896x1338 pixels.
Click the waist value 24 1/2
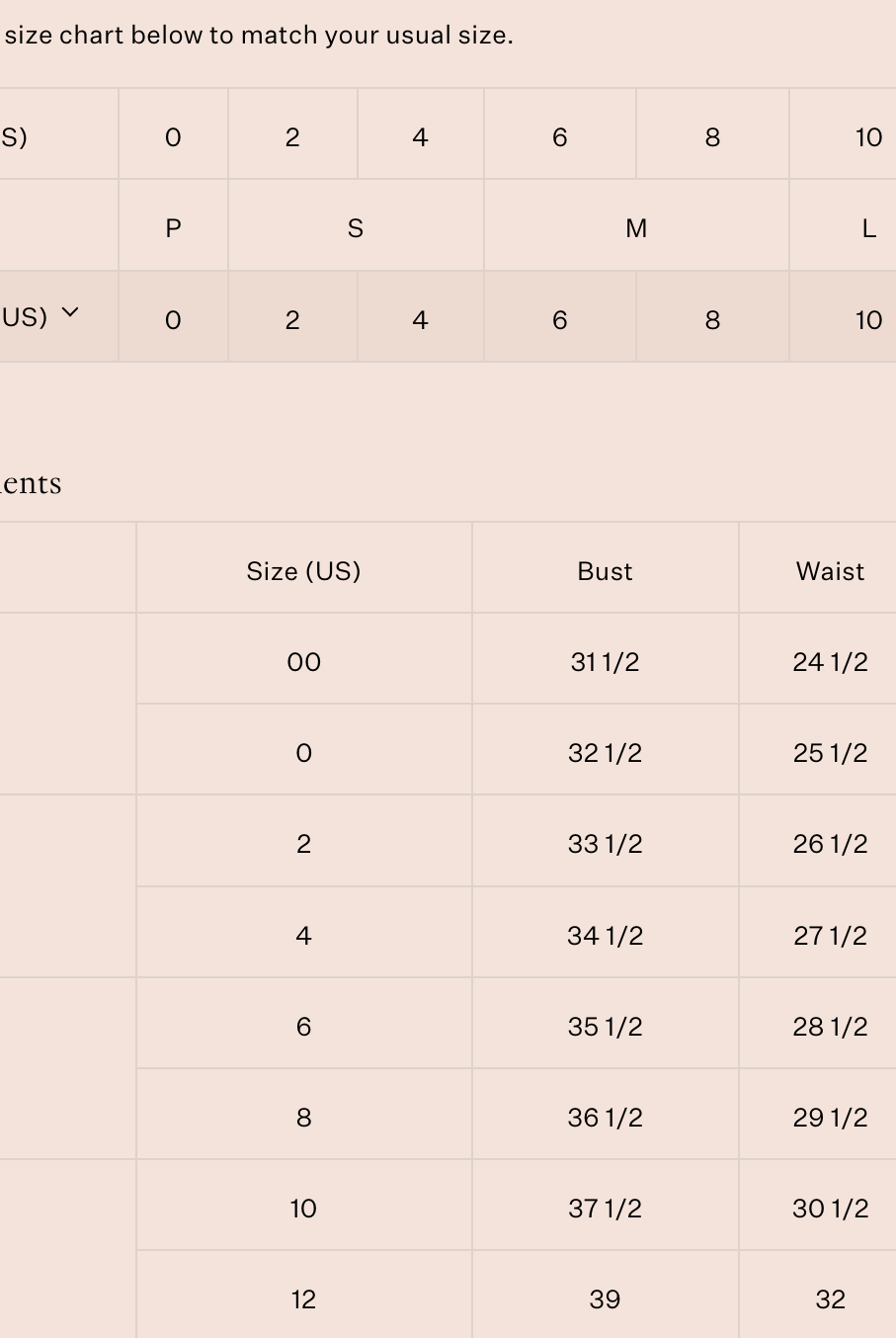pos(830,662)
